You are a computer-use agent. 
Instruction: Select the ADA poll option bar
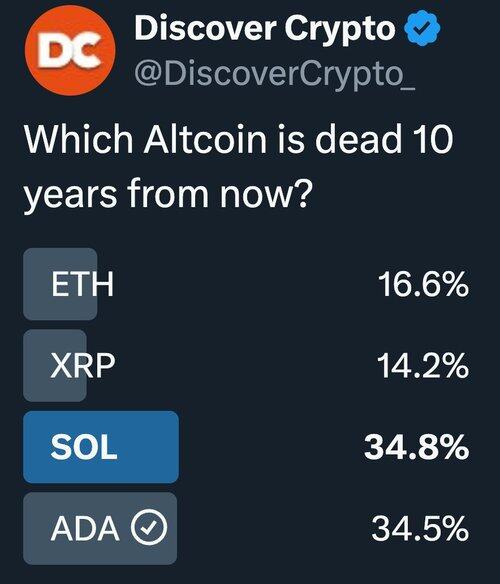(100, 528)
